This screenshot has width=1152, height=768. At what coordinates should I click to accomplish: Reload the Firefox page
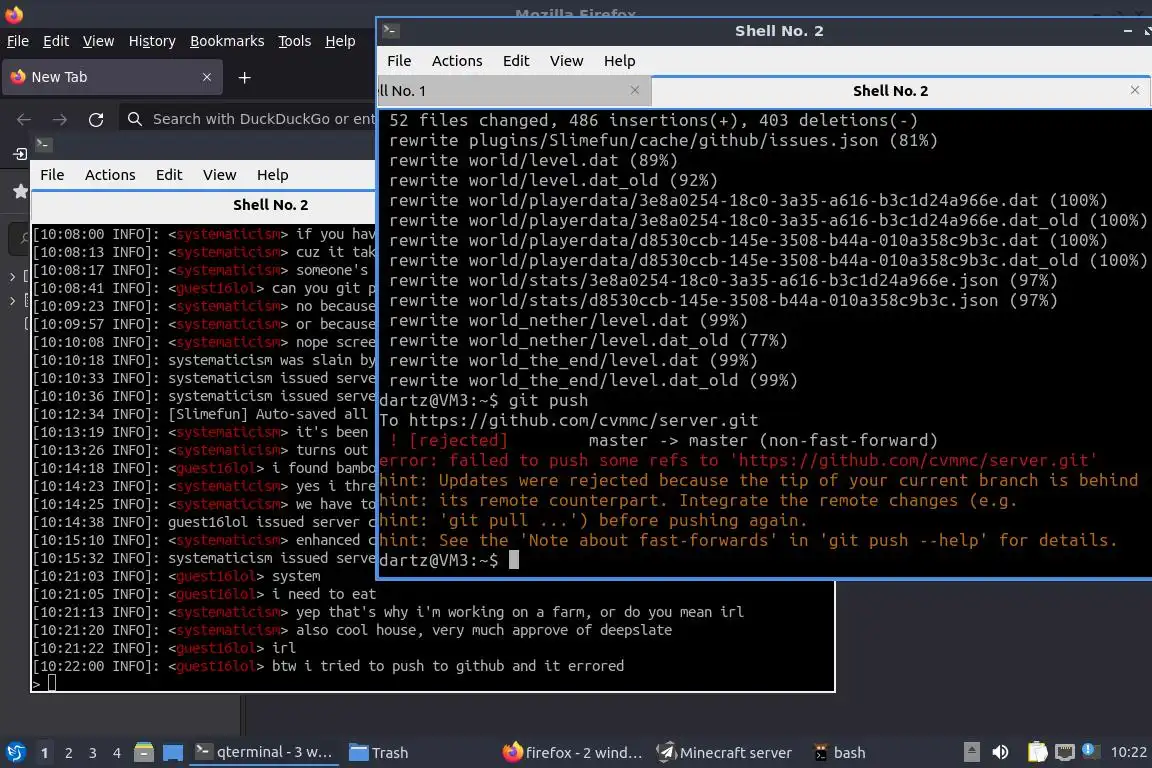96,119
